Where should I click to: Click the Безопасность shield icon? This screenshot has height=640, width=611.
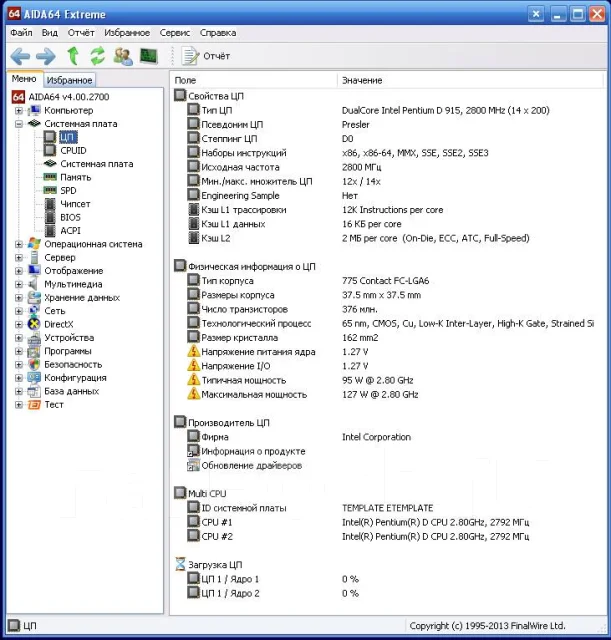coord(34,364)
